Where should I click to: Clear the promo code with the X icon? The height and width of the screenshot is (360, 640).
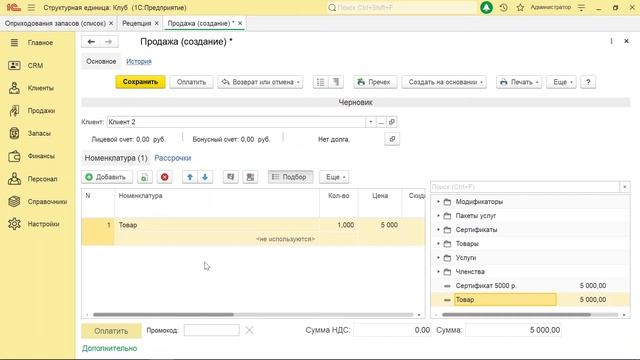coord(249,330)
